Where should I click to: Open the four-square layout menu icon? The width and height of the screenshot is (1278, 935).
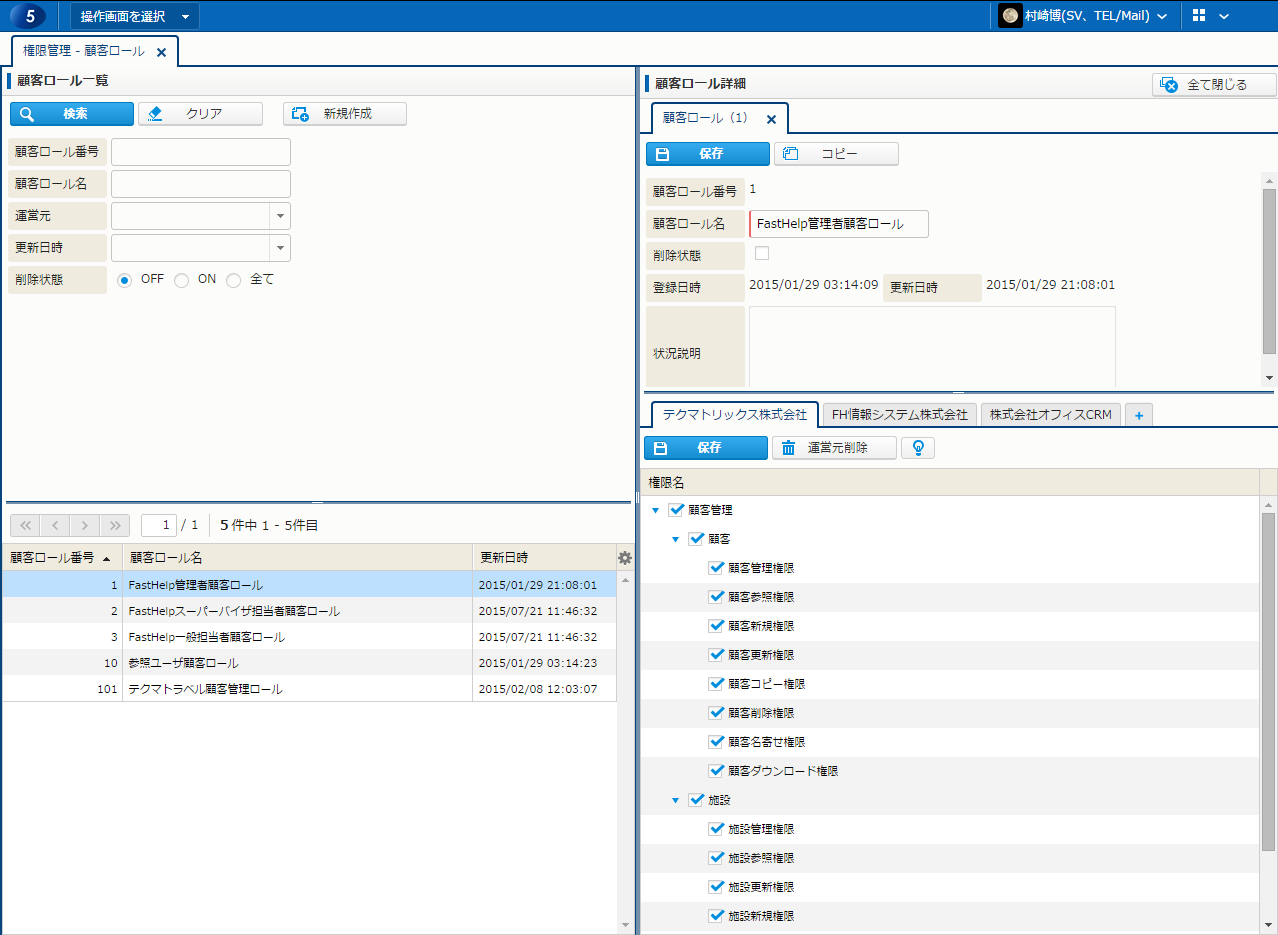(x=1200, y=16)
